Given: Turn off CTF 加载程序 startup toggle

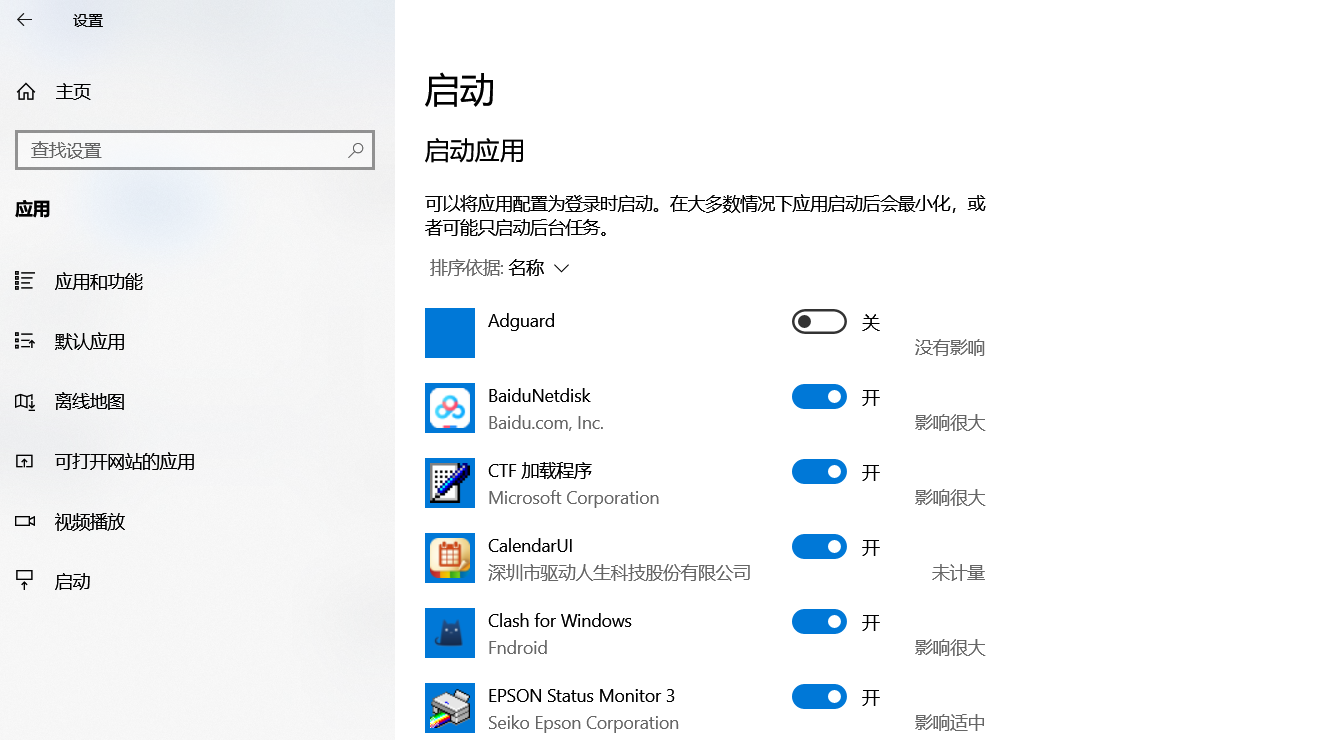Looking at the screenshot, I should 819,471.
